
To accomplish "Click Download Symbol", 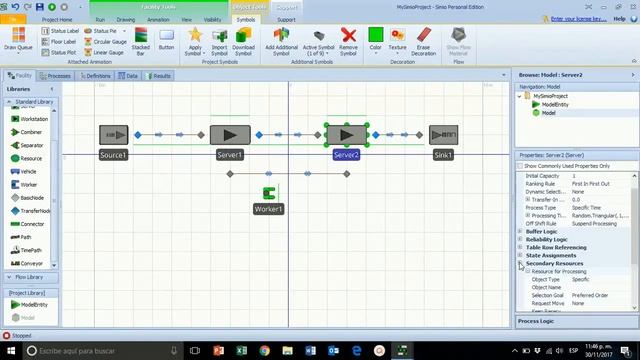I will (x=243, y=41).
